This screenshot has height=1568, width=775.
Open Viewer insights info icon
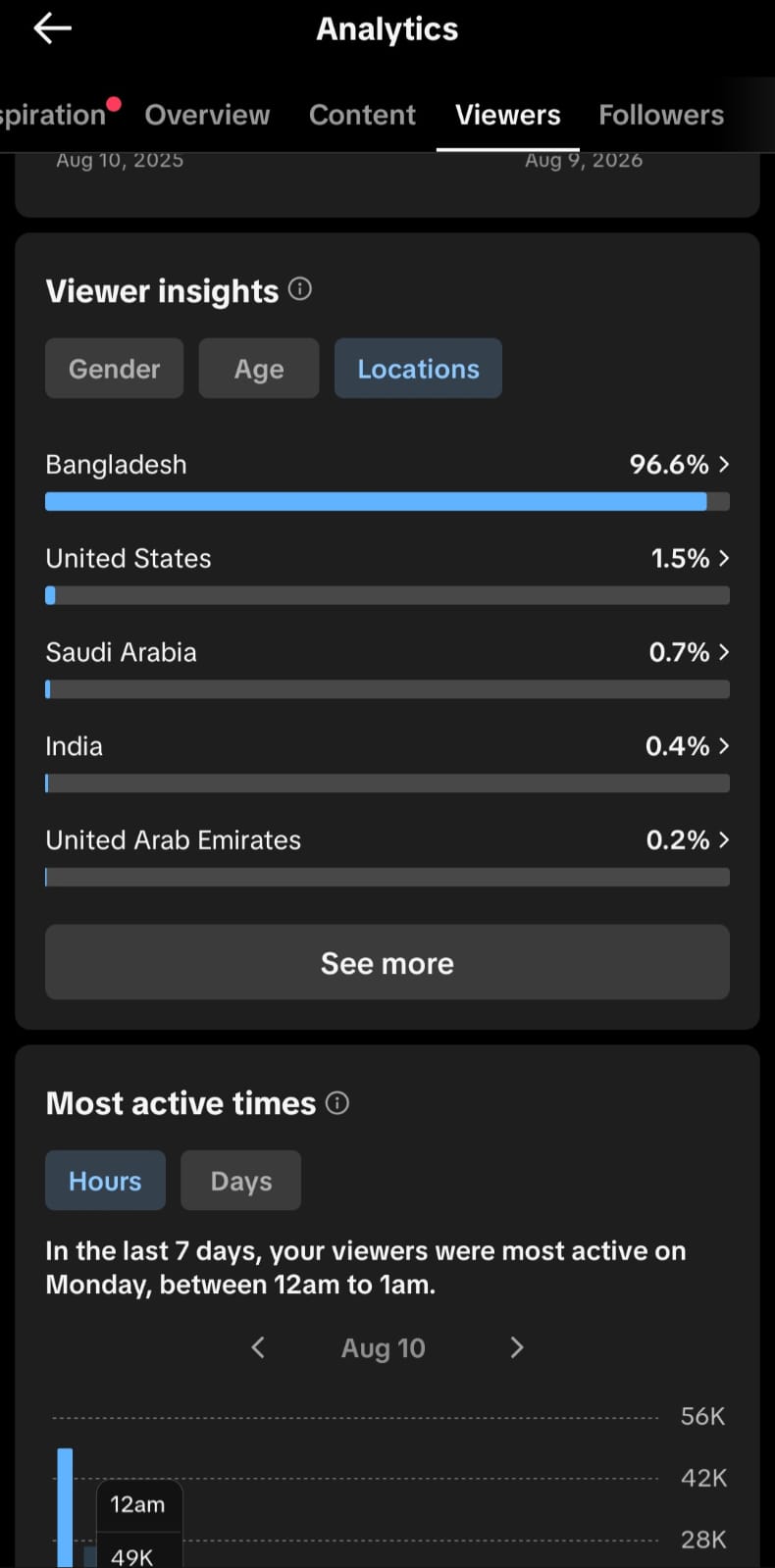[300, 289]
